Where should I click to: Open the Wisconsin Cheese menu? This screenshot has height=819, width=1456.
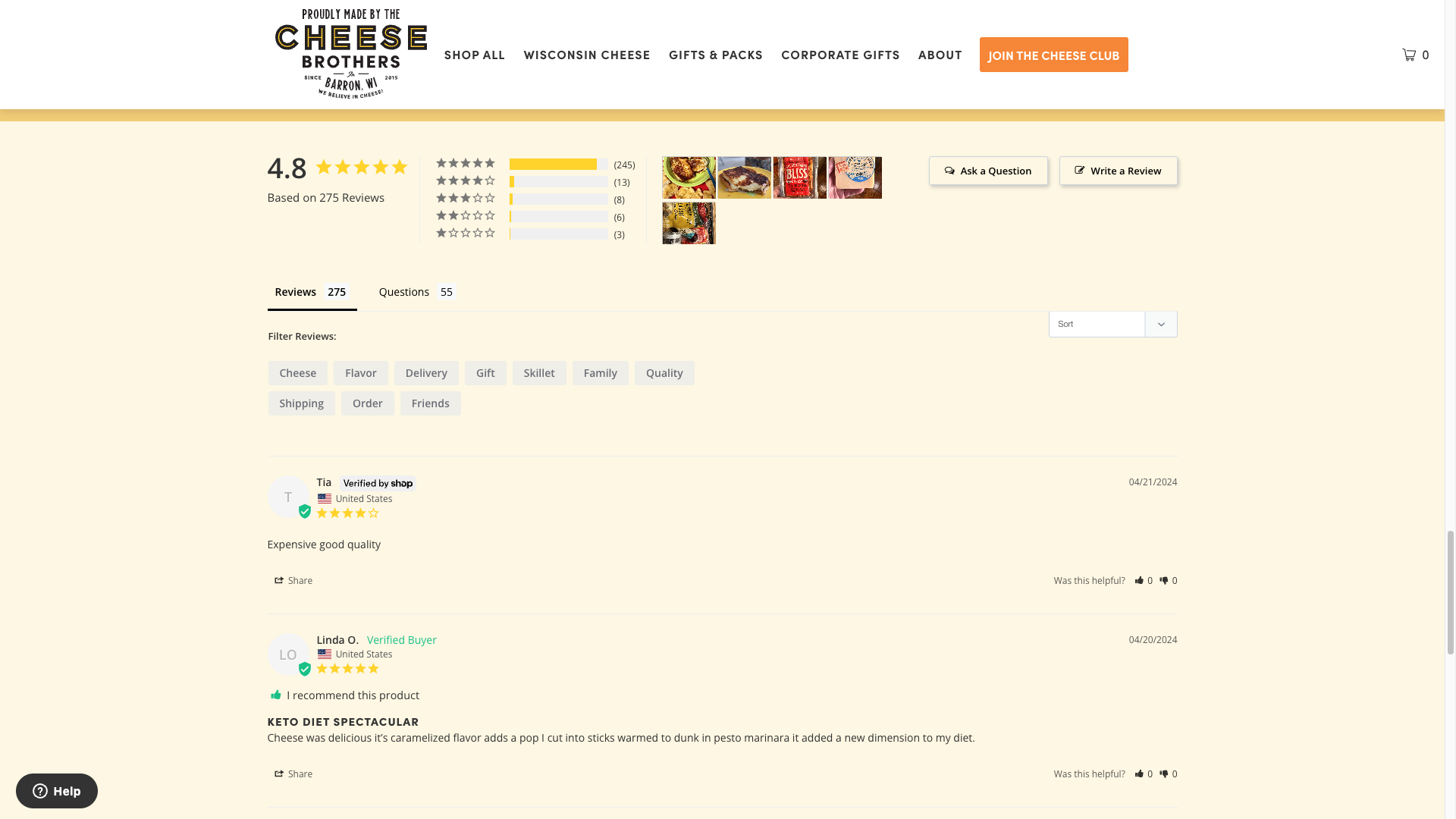coord(587,55)
